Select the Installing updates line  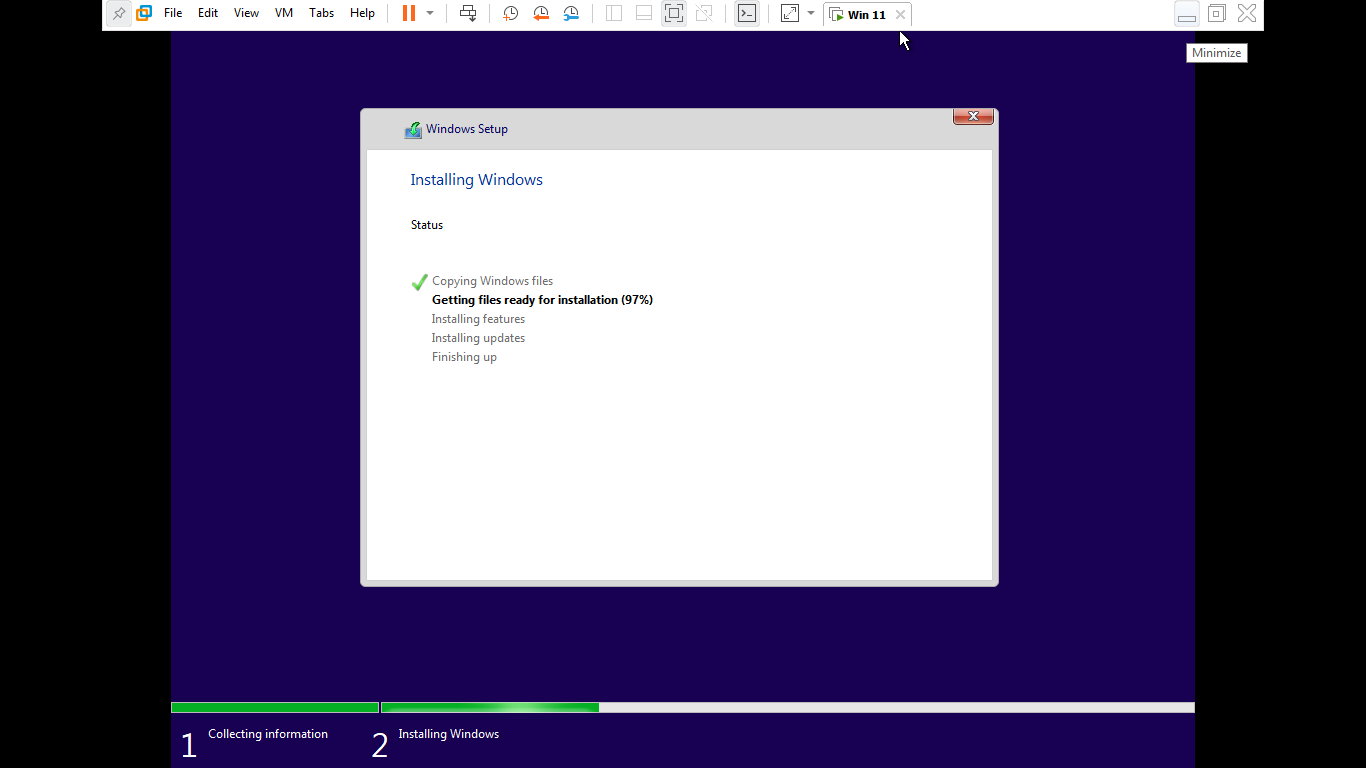tap(478, 338)
